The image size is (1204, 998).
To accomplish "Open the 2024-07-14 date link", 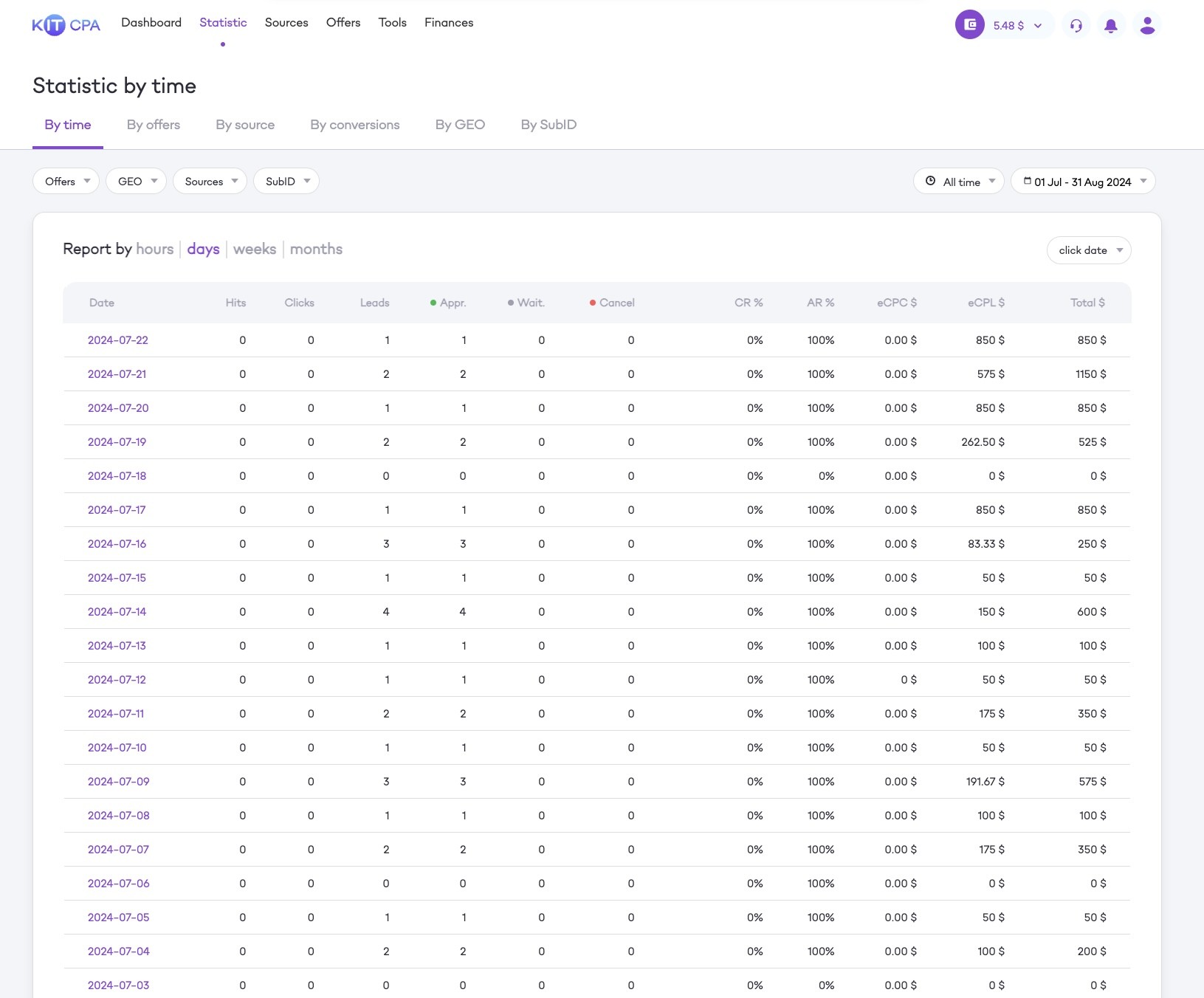I will (x=117, y=612).
